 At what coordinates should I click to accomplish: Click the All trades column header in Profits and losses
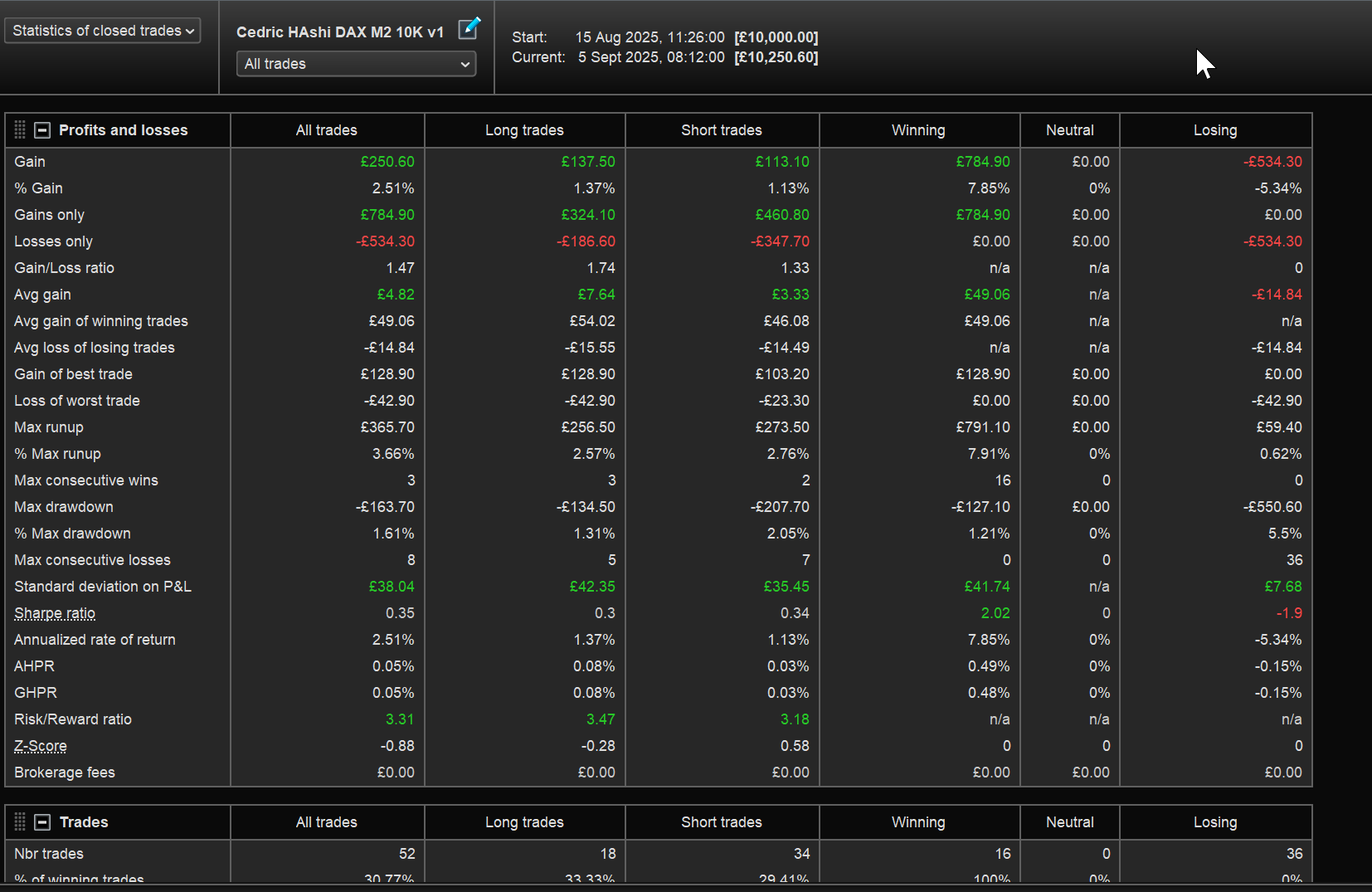click(327, 130)
